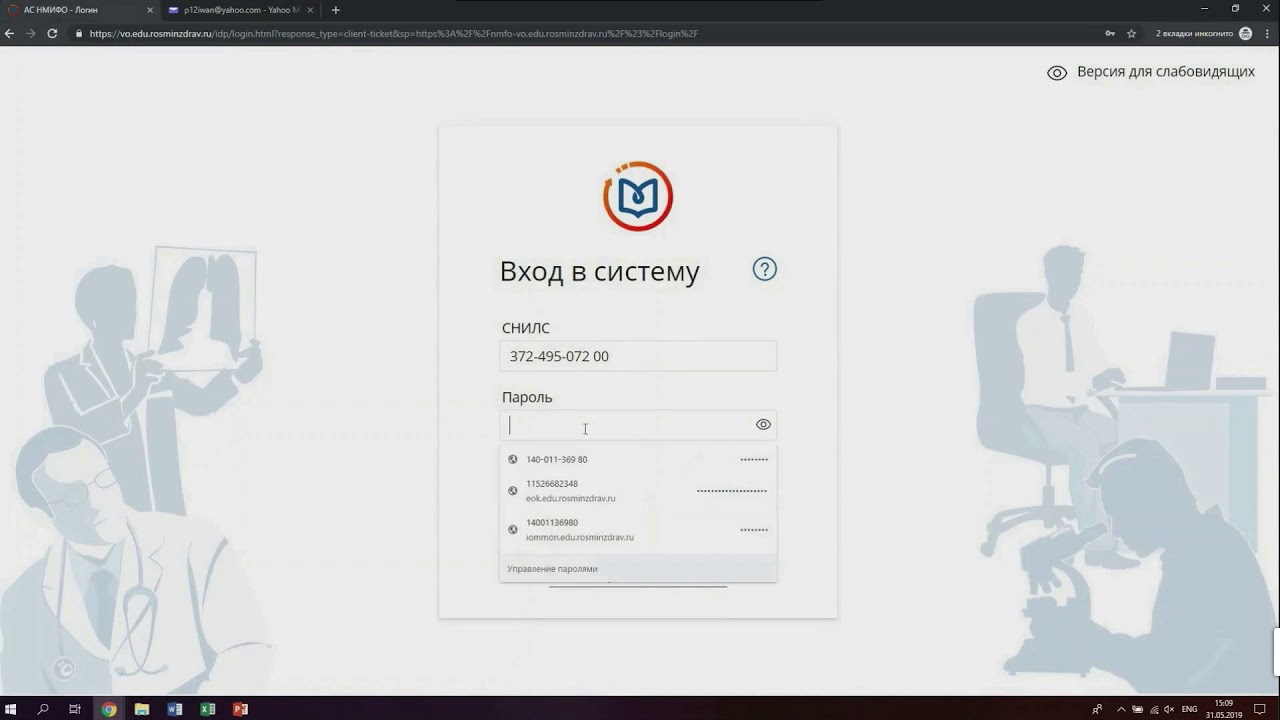1280x720 pixels.
Task: Focus the Пароль password field
Action: coord(638,425)
